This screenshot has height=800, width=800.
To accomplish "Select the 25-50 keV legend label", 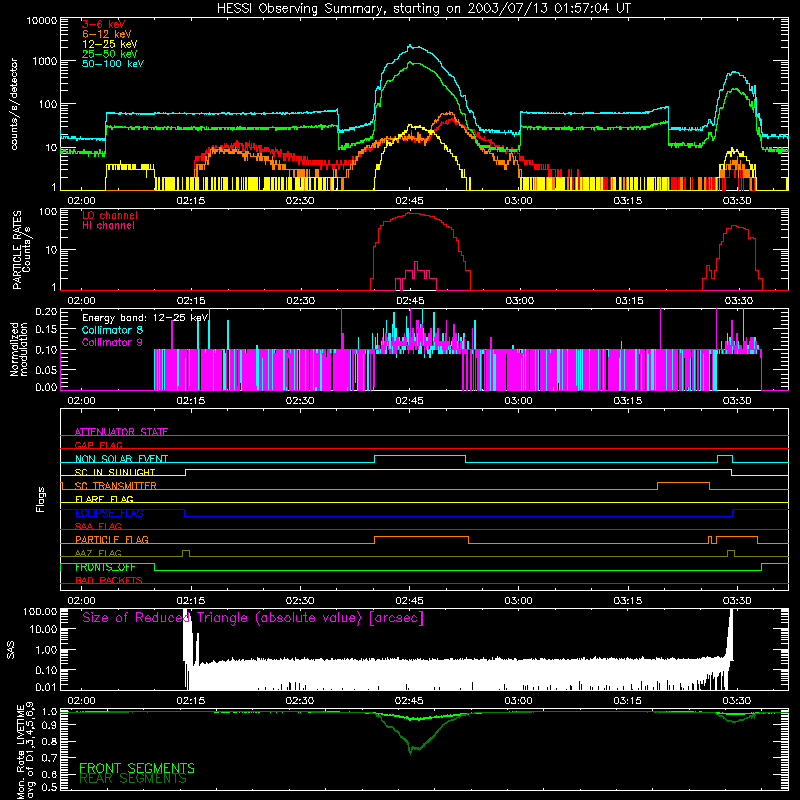I will tap(110, 54).
